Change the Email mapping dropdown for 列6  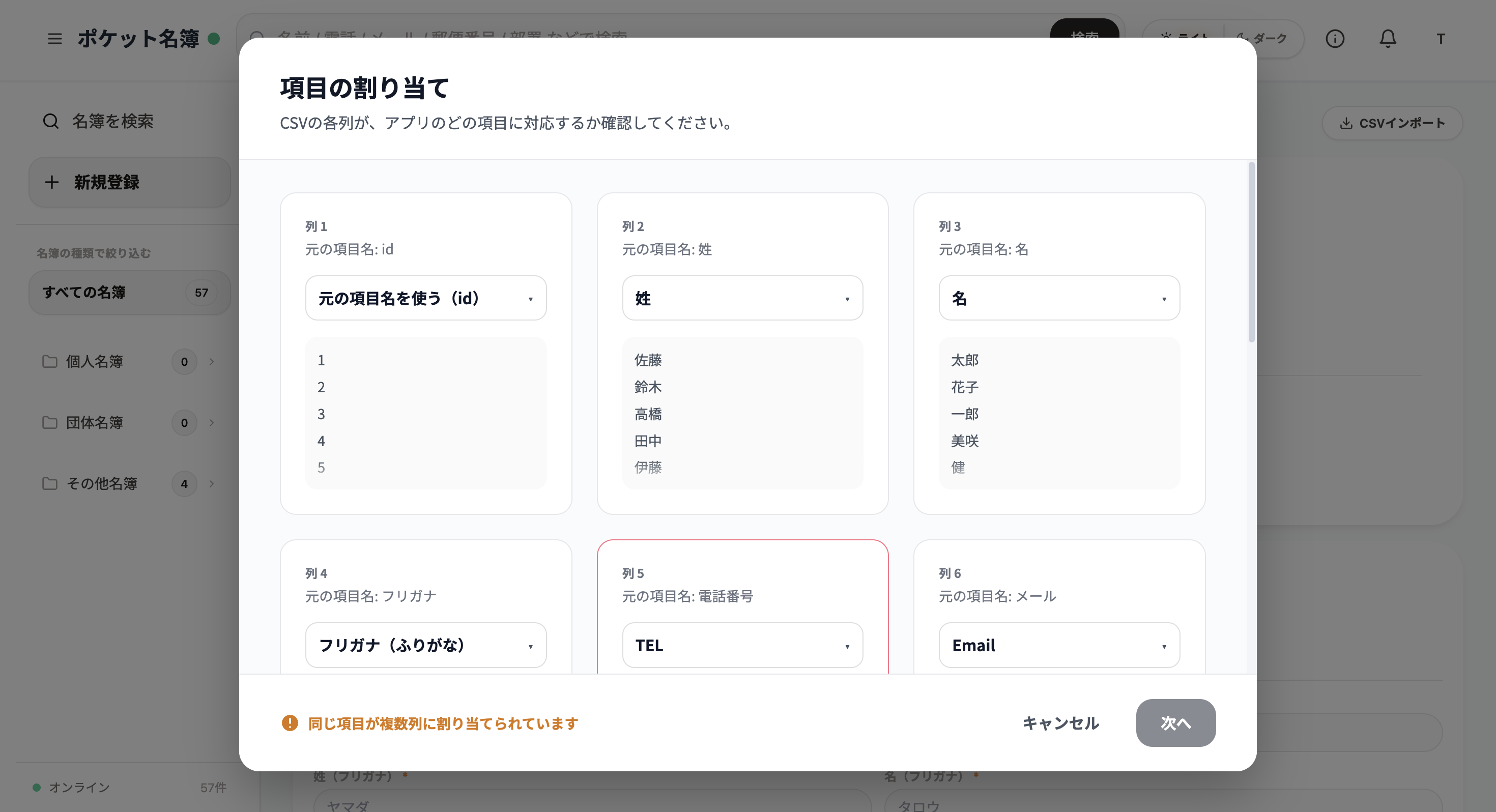(1059, 645)
